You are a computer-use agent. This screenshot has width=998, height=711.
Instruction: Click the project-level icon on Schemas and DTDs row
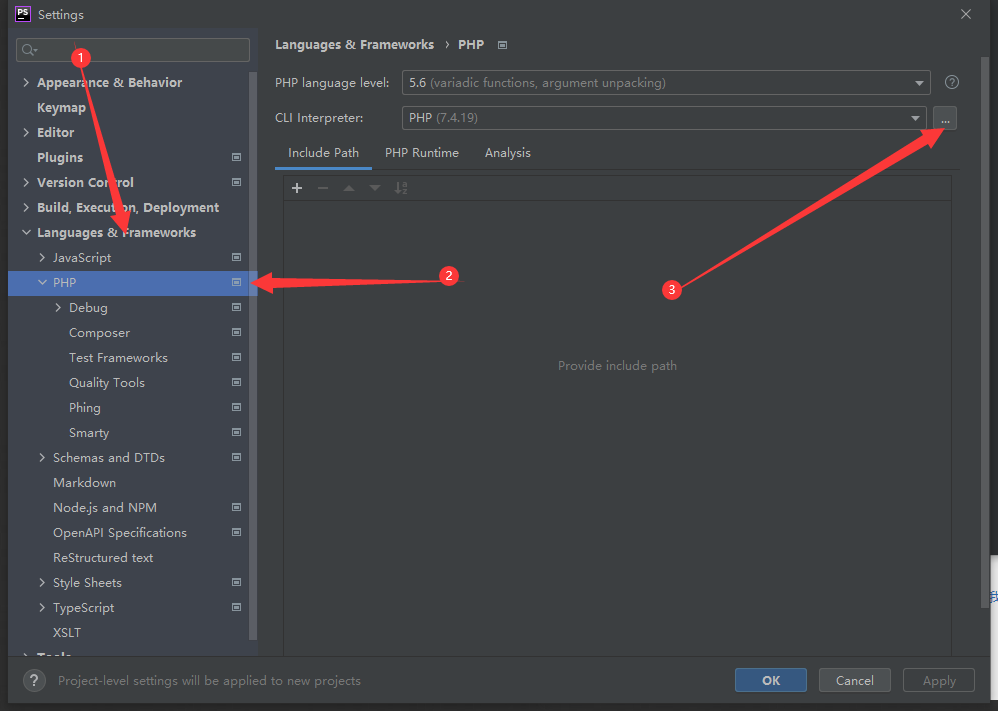coord(236,457)
